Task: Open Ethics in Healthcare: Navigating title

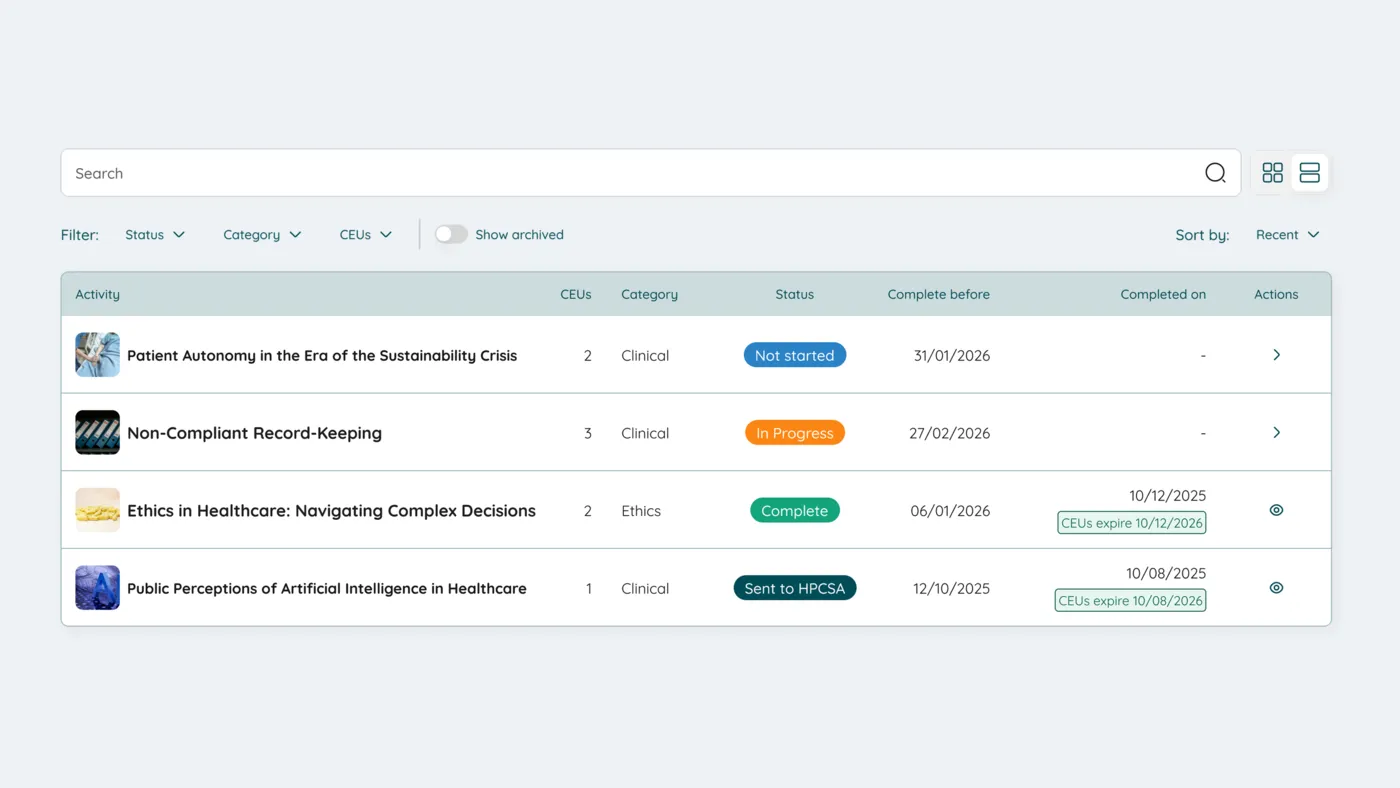Action: 331,511
